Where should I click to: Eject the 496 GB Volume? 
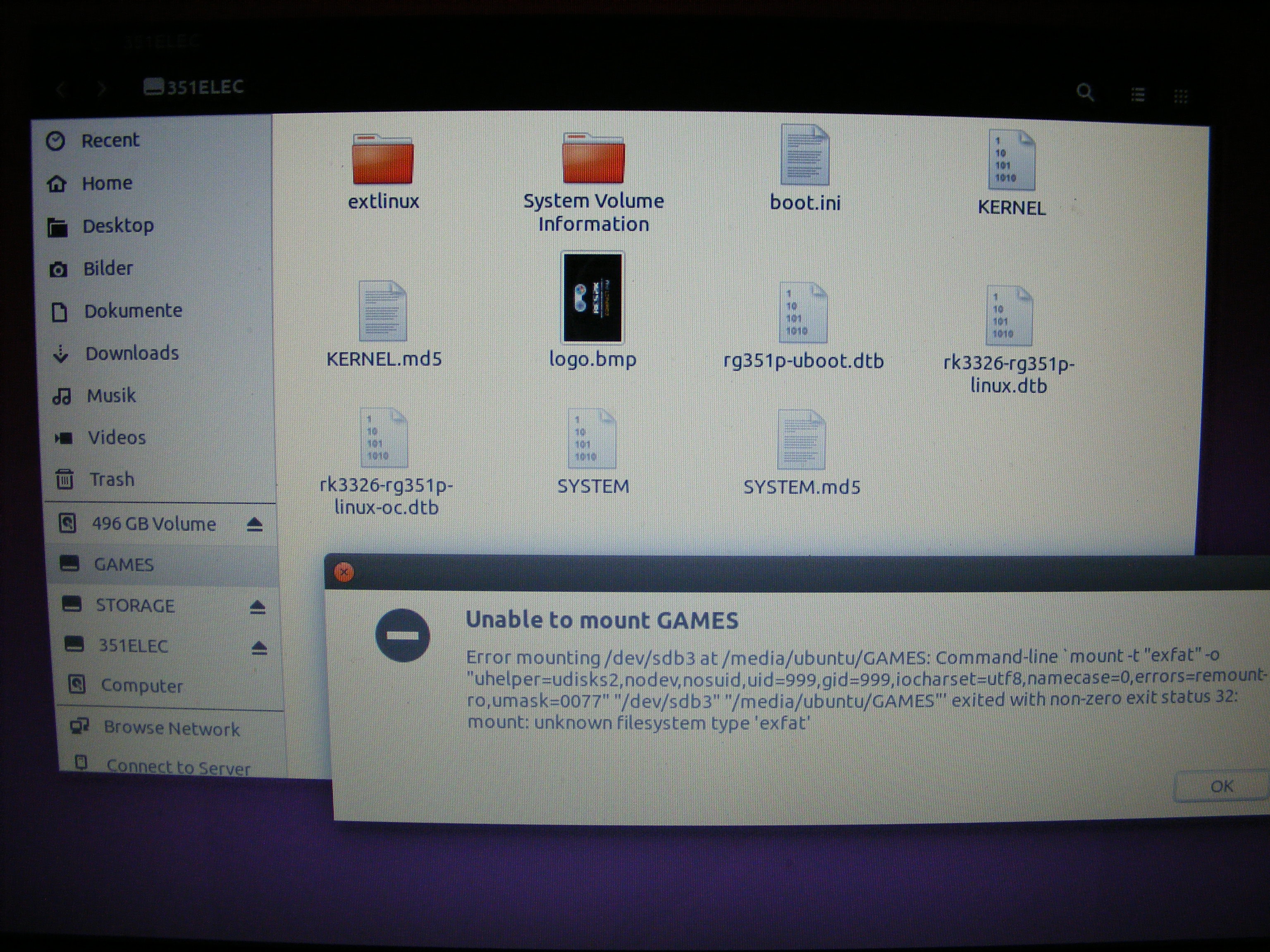coord(254,524)
